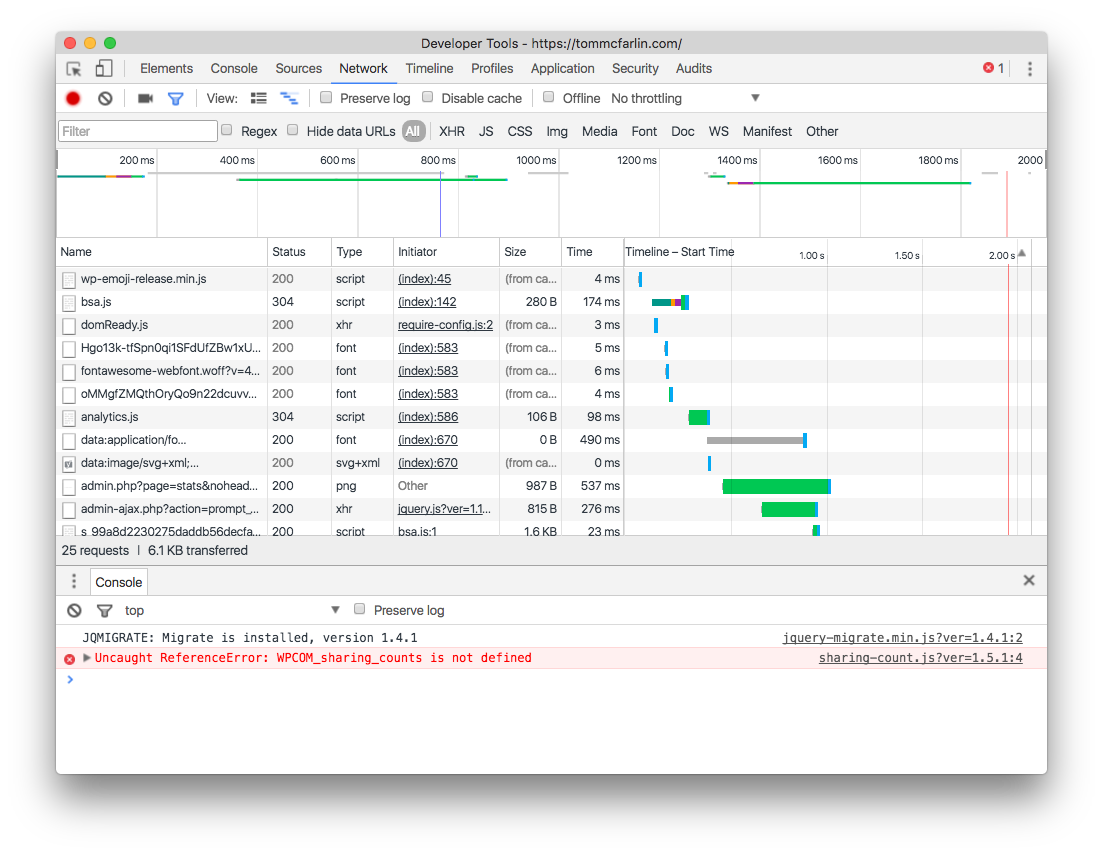
Task: Open the console context top dropdown
Action: [232, 610]
